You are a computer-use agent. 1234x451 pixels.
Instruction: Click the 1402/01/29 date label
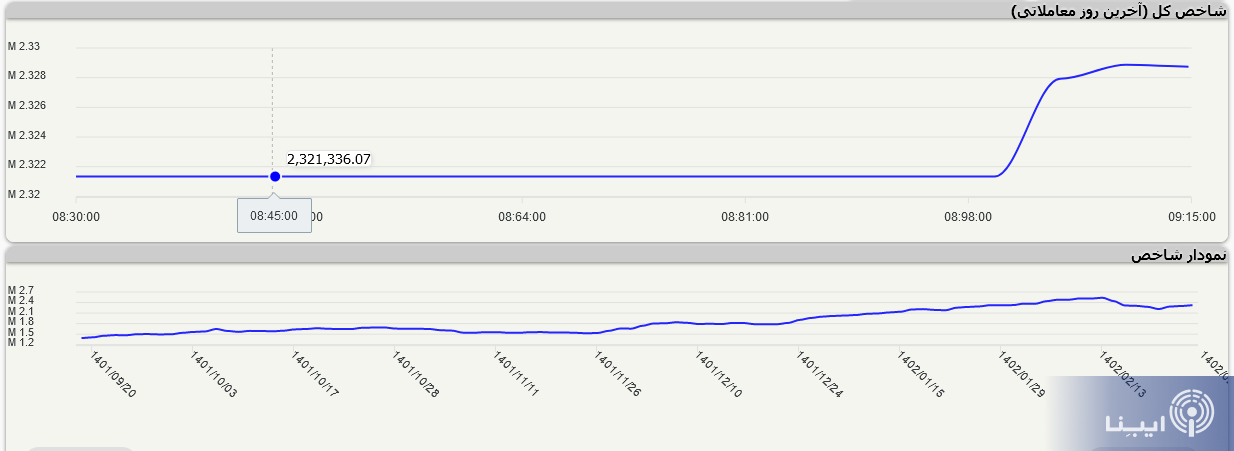[1022, 375]
